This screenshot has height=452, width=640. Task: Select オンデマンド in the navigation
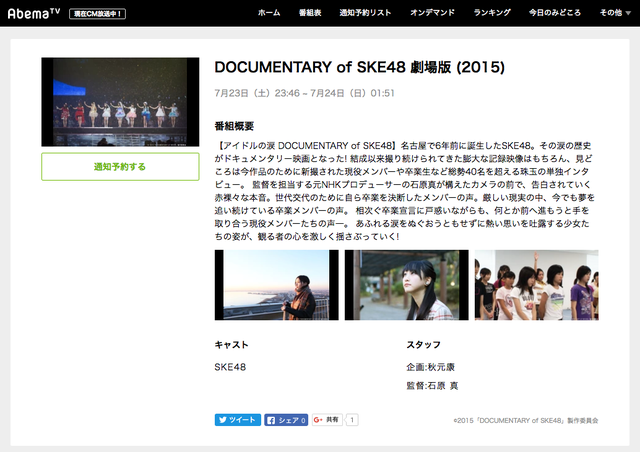point(432,13)
